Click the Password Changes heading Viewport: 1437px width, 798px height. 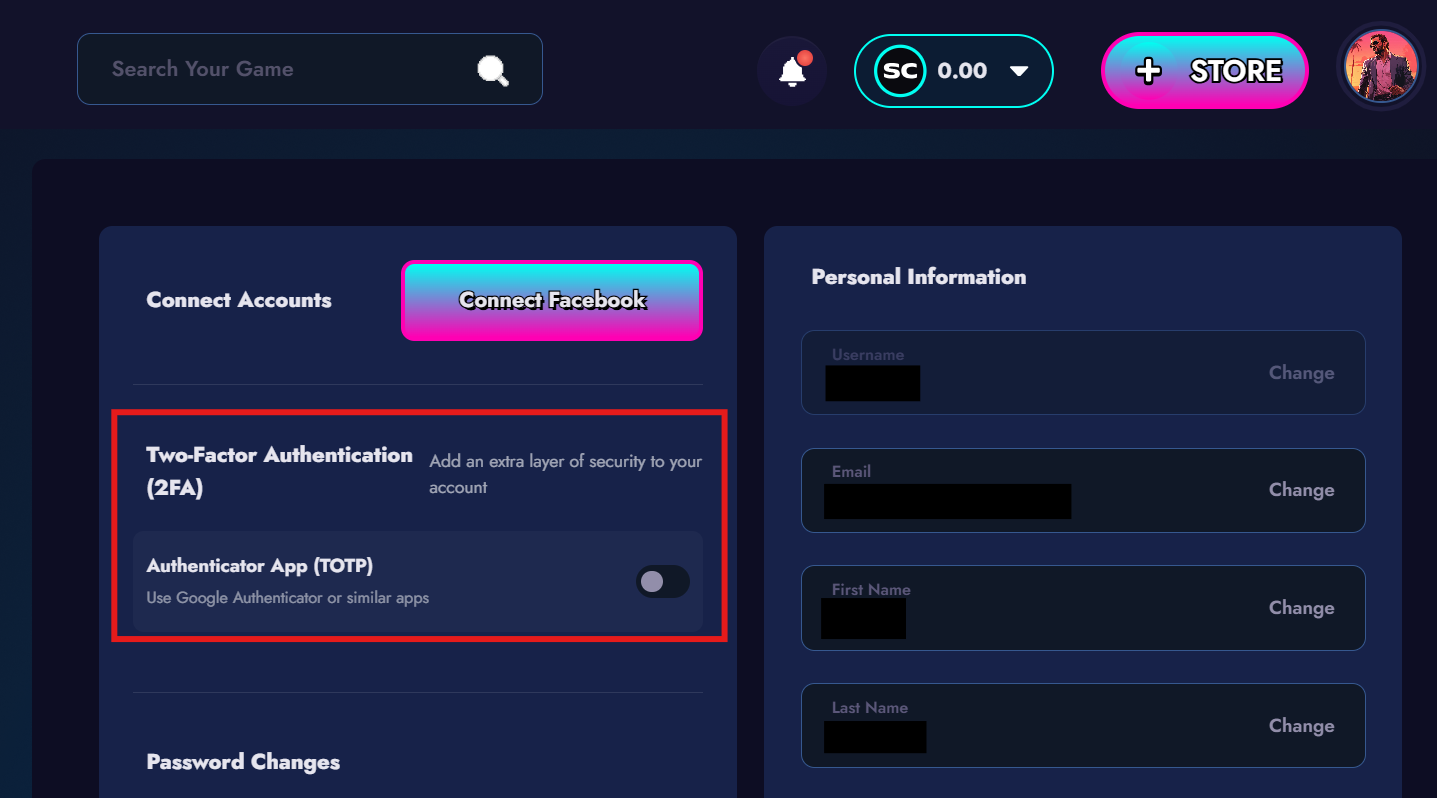(243, 762)
